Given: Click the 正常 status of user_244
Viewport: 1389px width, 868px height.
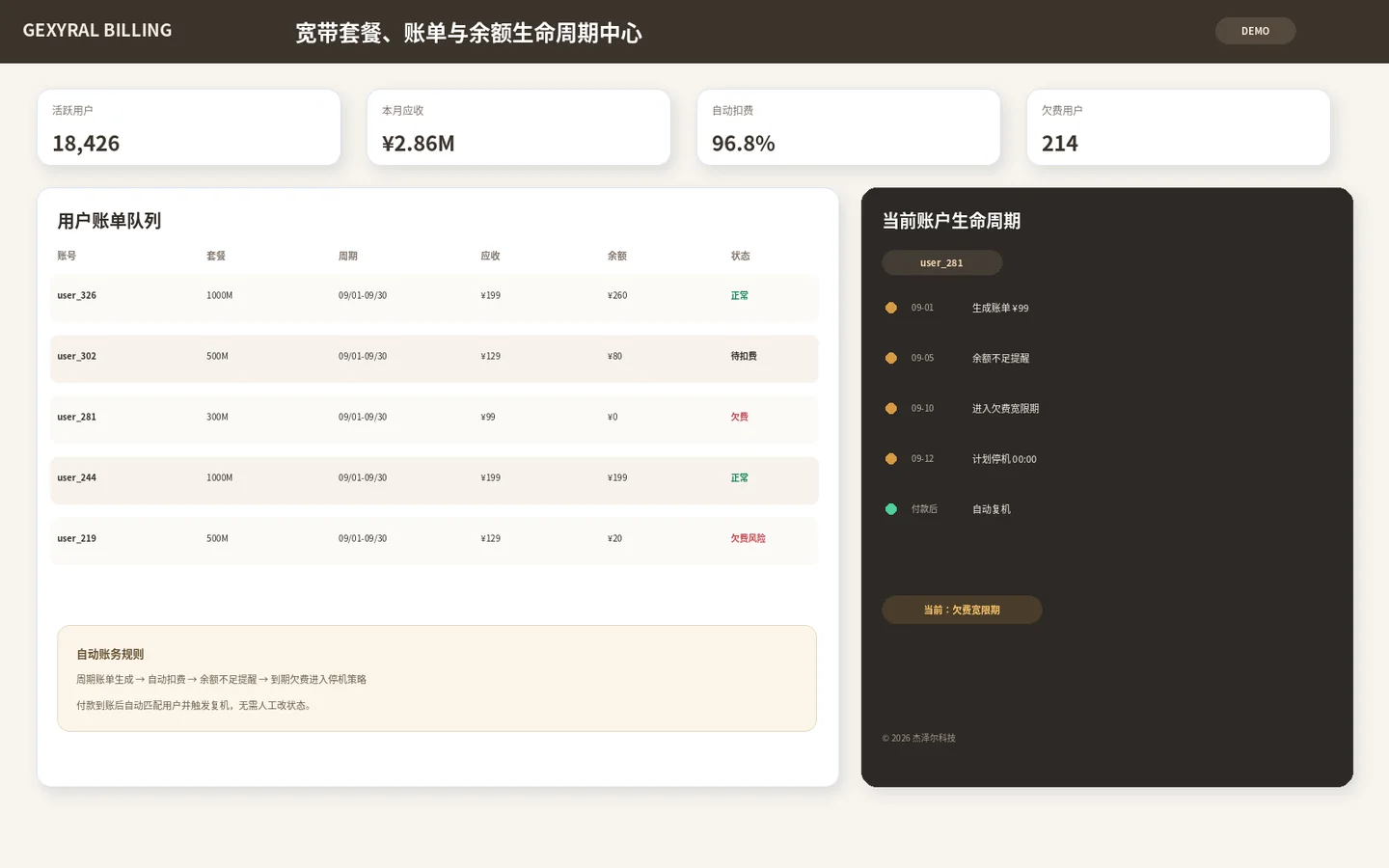Looking at the screenshot, I should (739, 477).
